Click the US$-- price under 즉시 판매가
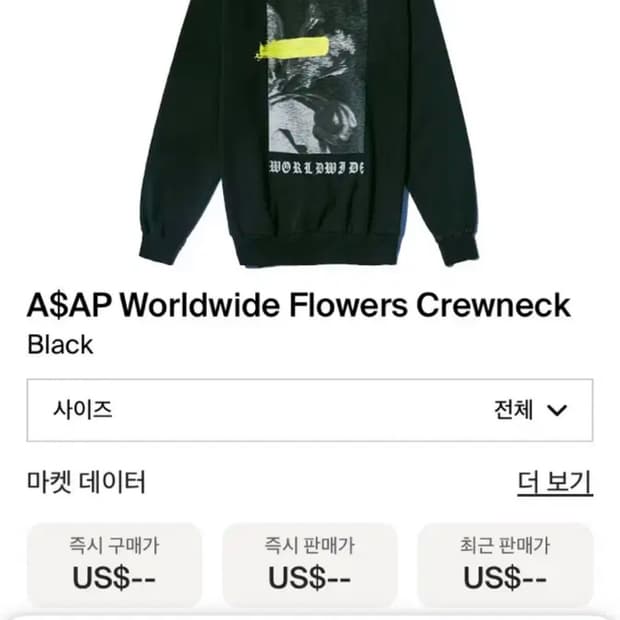This screenshot has width=620, height=620. click(x=310, y=578)
